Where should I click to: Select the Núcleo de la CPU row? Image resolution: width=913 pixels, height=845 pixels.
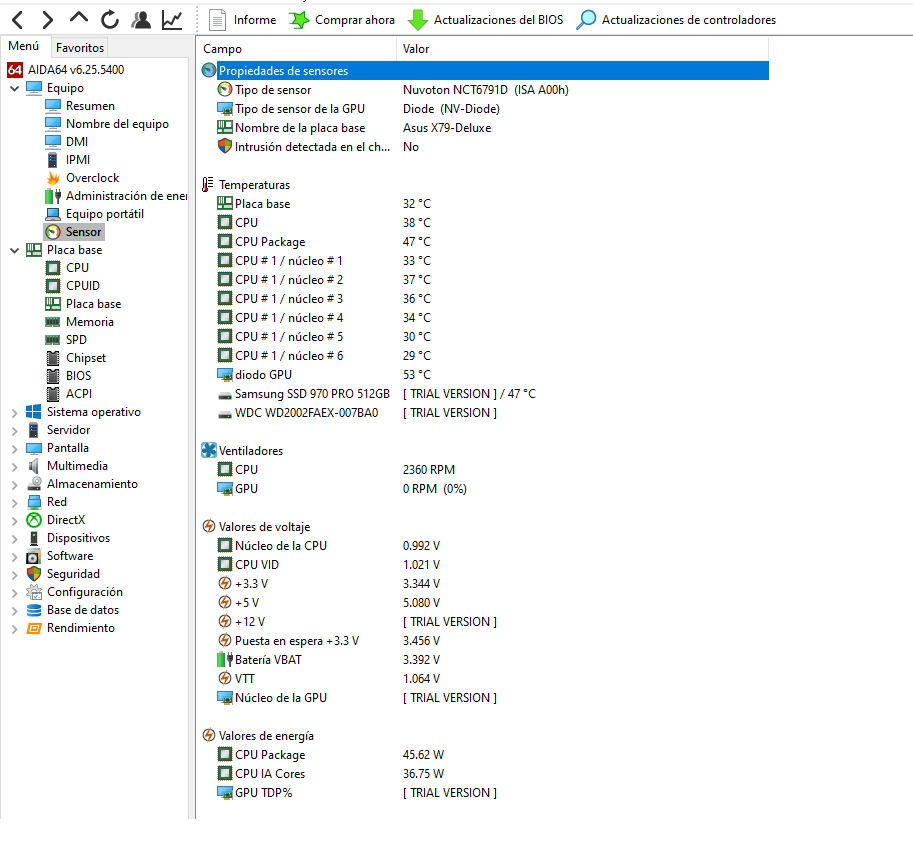point(484,546)
